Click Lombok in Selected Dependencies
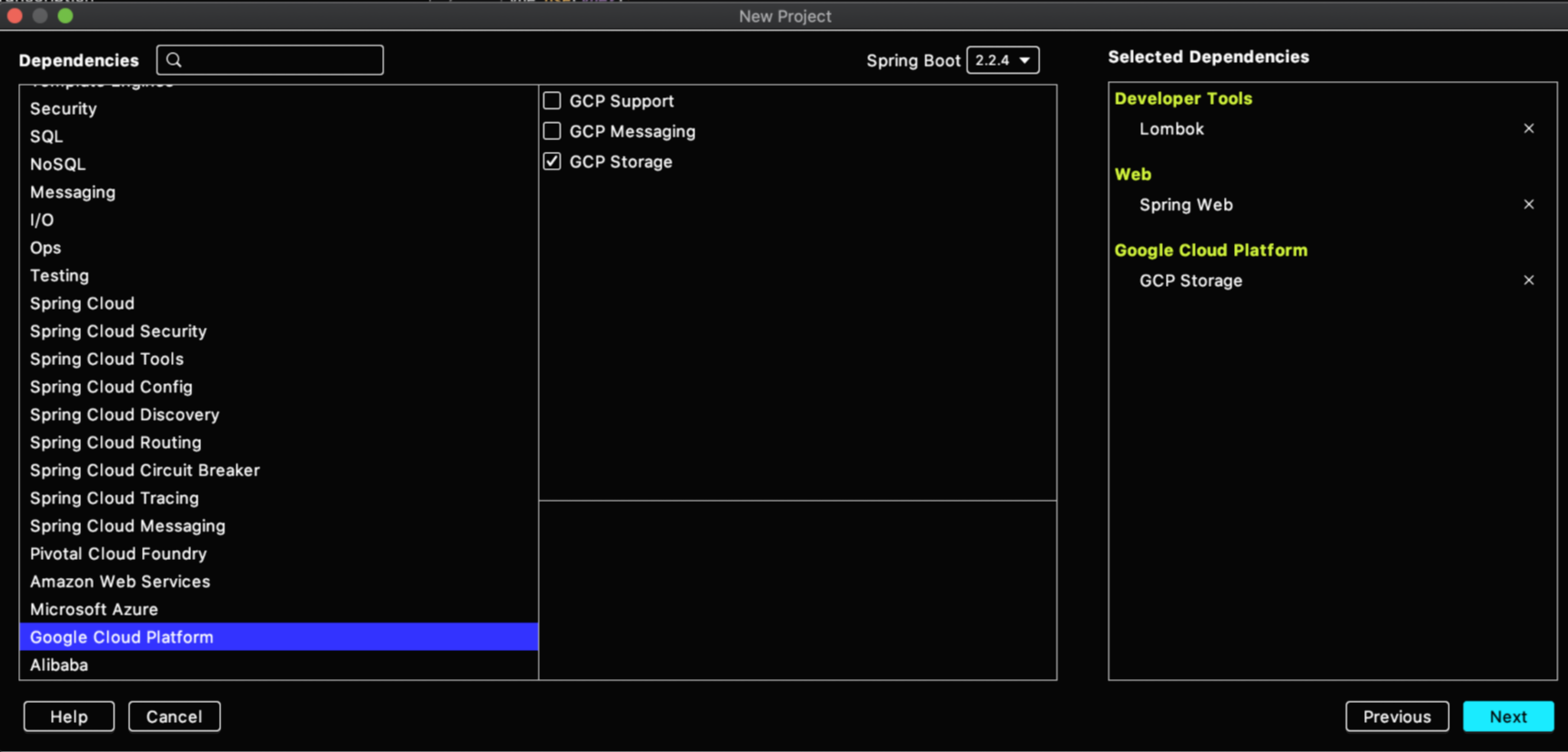The width and height of the screenshot is (1568, 752). tap(1171, 129)
